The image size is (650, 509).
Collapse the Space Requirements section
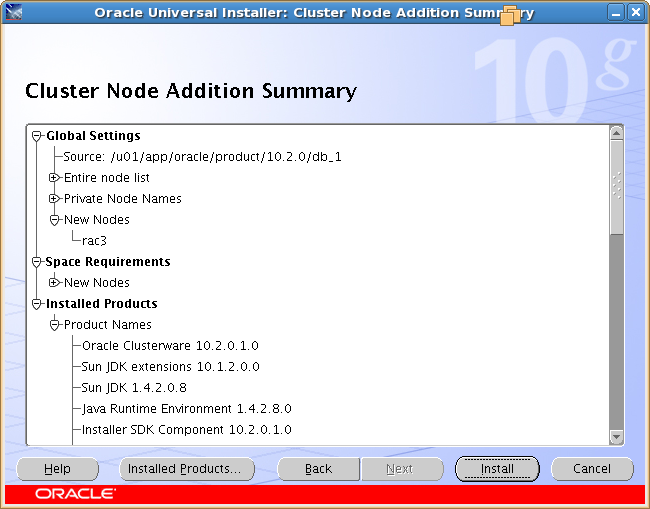click(x=36, y=262)
